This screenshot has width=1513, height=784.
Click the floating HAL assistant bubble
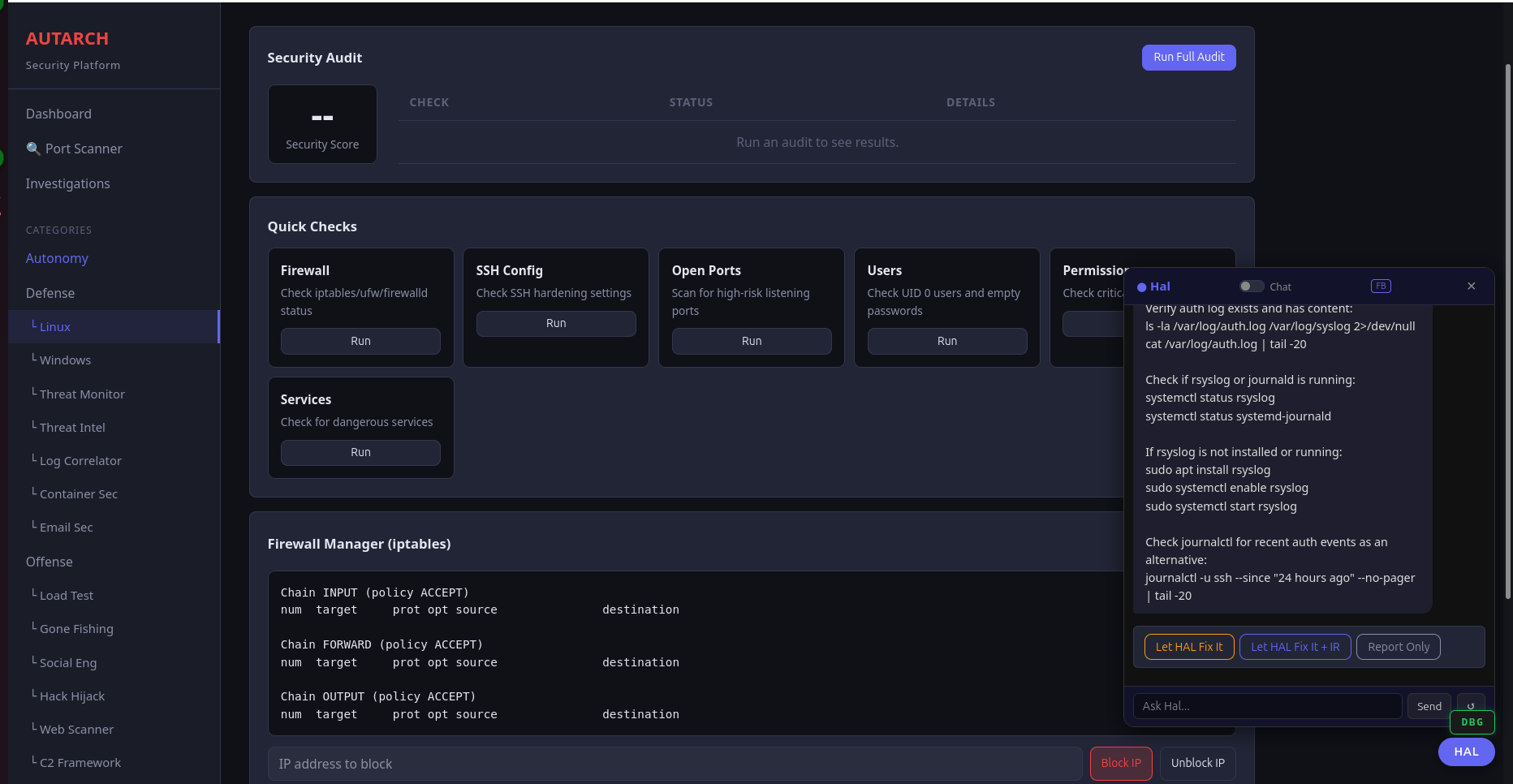point(1466,752)
